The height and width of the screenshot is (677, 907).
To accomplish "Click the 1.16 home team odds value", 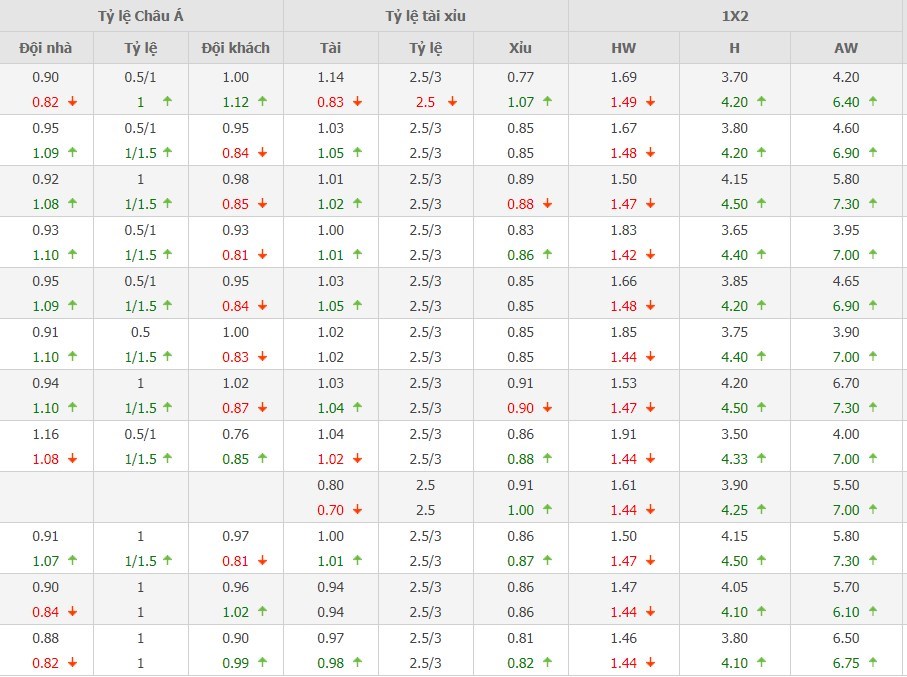I will pos(46,434).
